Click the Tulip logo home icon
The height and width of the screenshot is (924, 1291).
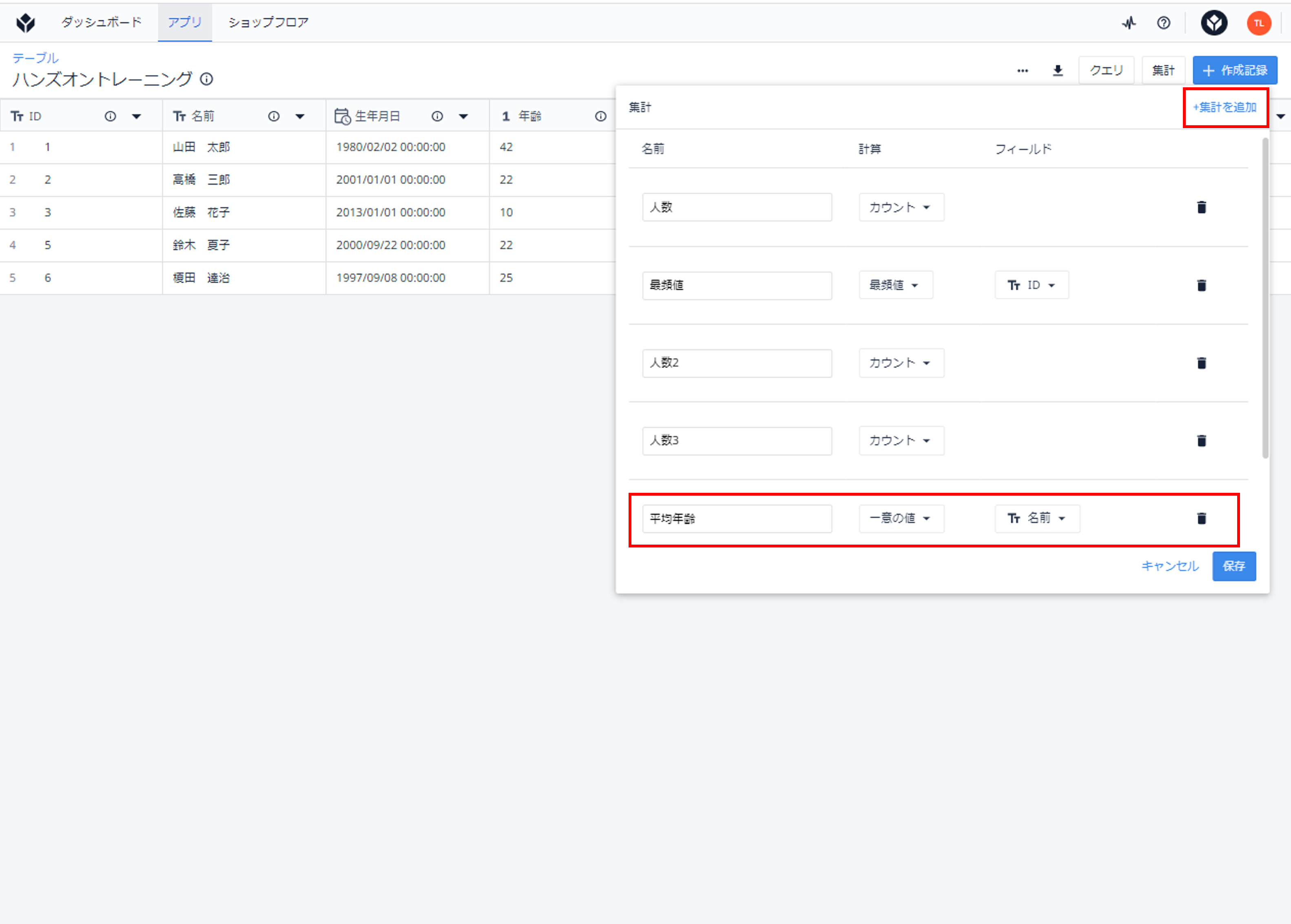[x=26, y=23]
